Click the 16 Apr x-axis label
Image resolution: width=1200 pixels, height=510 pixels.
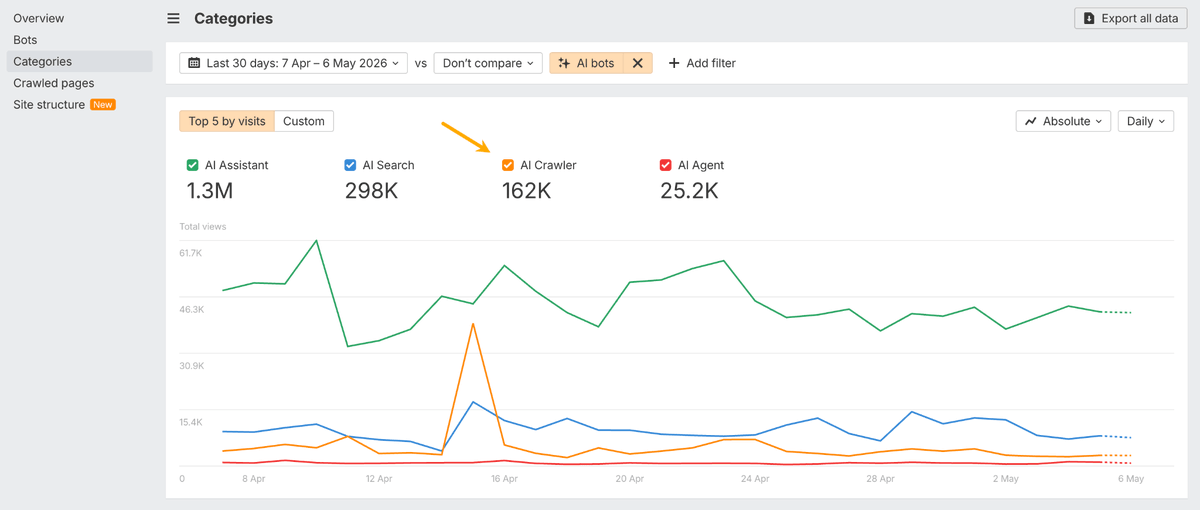coord(504,479)
